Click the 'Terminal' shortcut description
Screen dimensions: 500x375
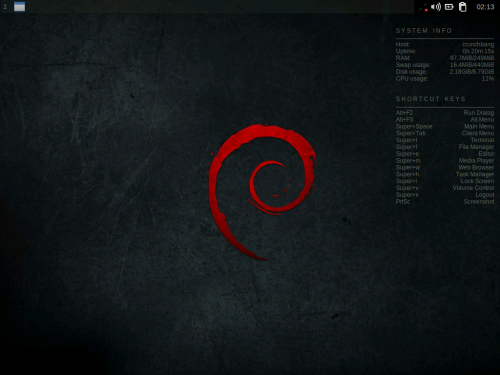tap(482, 140)
